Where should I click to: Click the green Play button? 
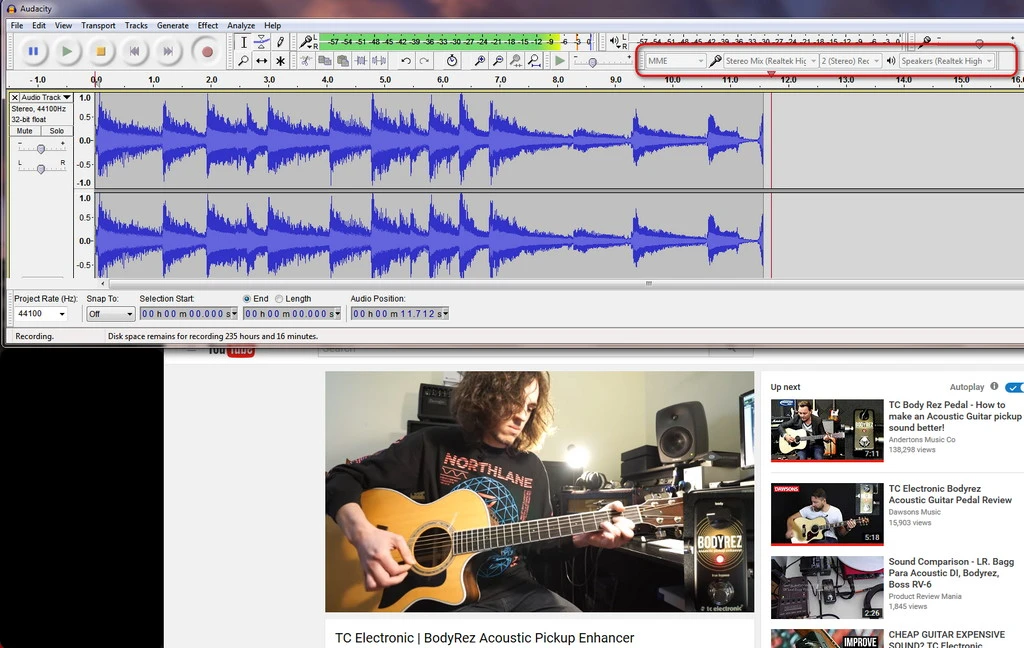(x=67, y=51)
